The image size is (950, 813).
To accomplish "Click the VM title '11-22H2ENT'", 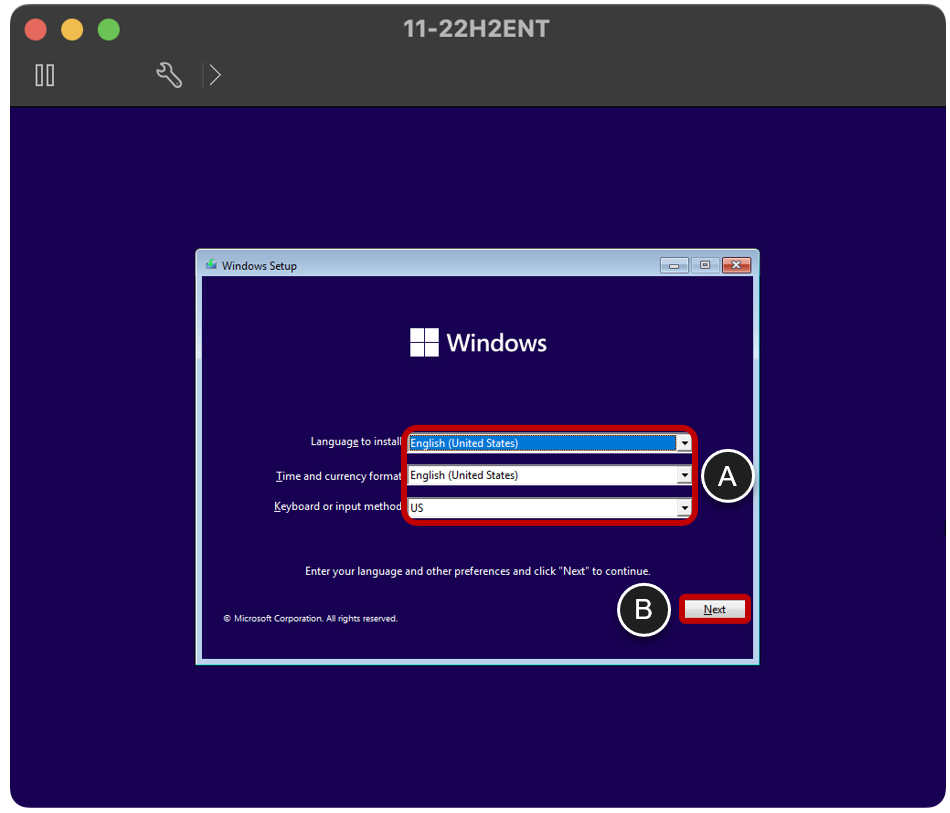I will (477, 29).
